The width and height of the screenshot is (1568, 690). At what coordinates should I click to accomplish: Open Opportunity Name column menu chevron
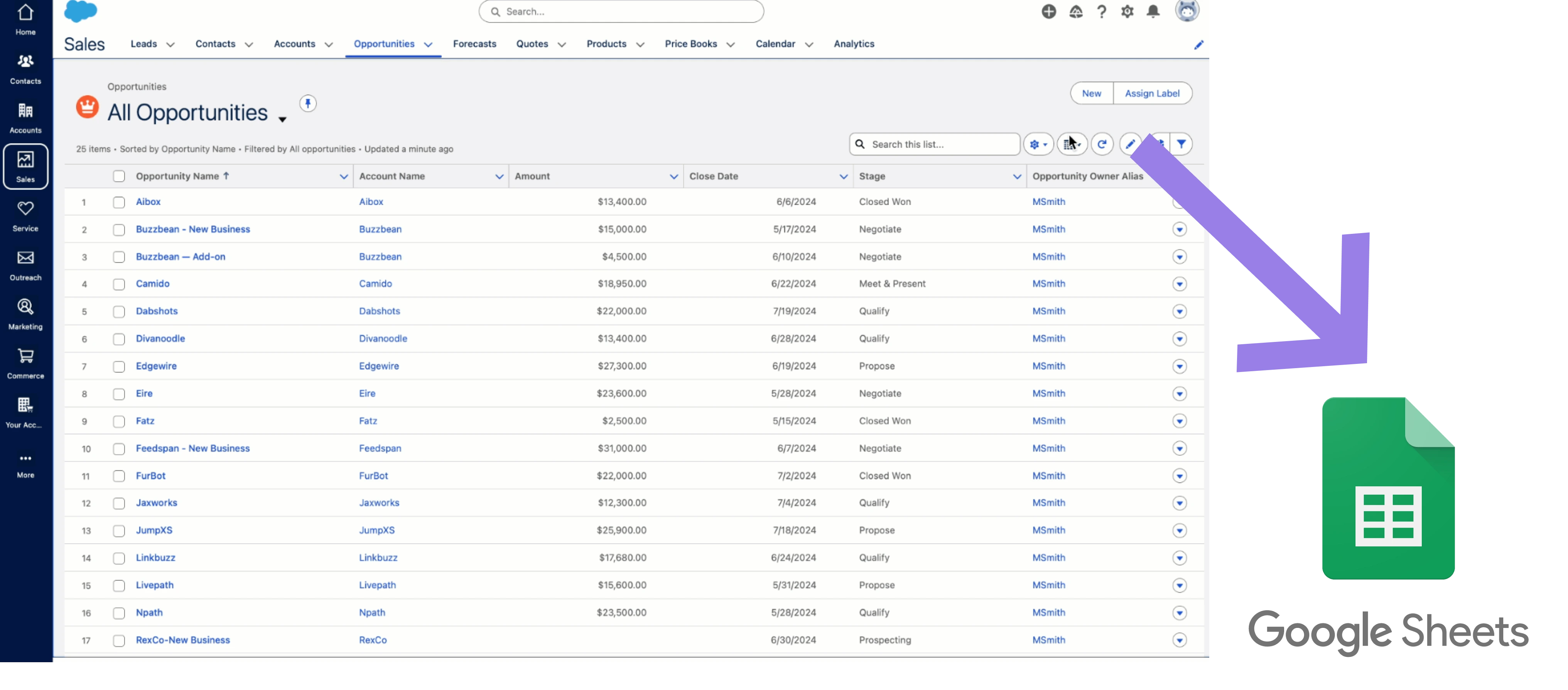click(x=343, y=177)
